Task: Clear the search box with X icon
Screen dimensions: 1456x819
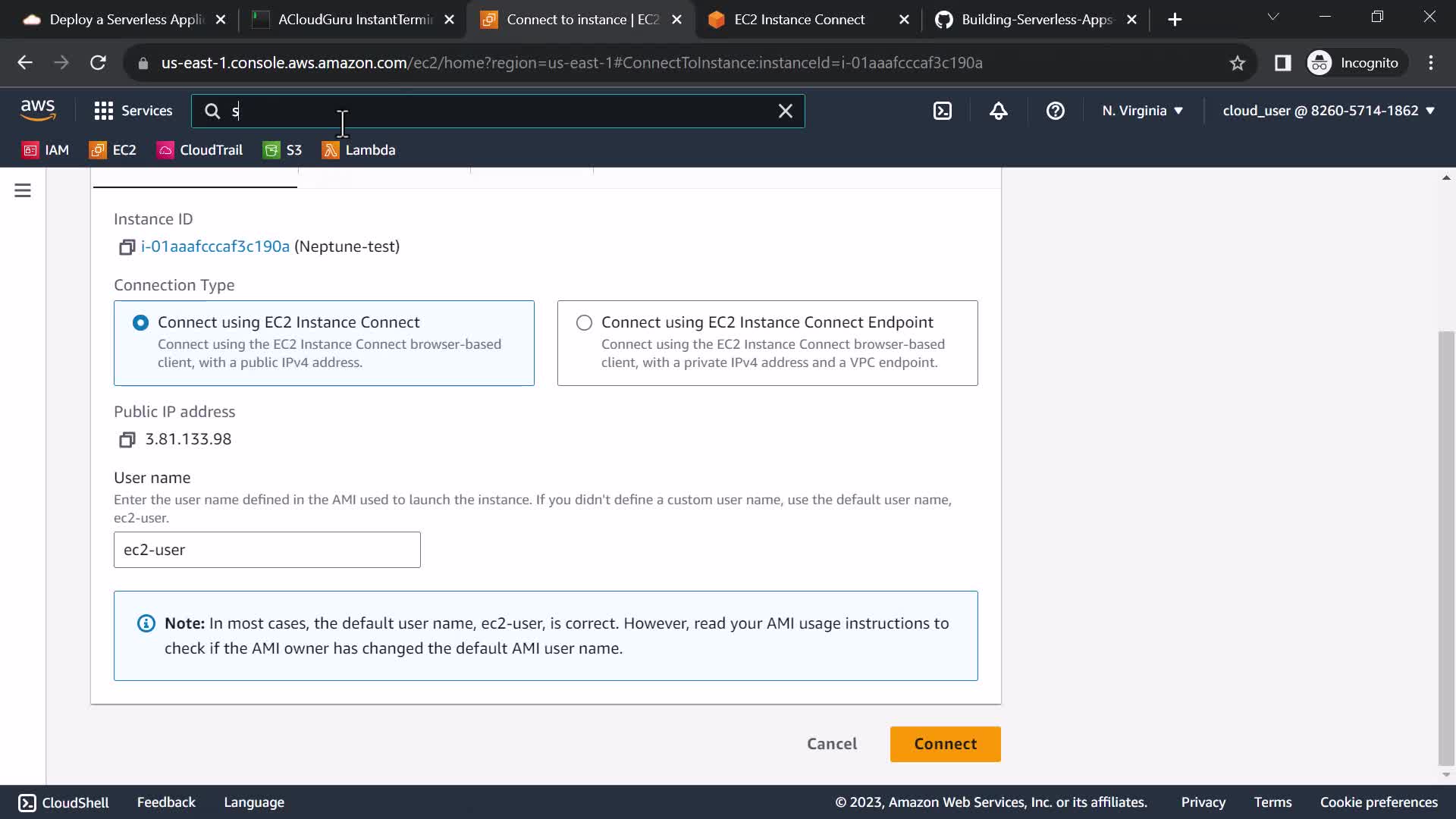Action: (785, 111)
